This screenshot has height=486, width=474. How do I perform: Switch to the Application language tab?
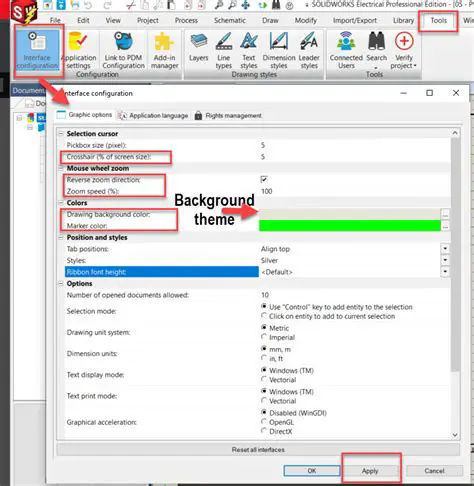click(x=153, y=116)
